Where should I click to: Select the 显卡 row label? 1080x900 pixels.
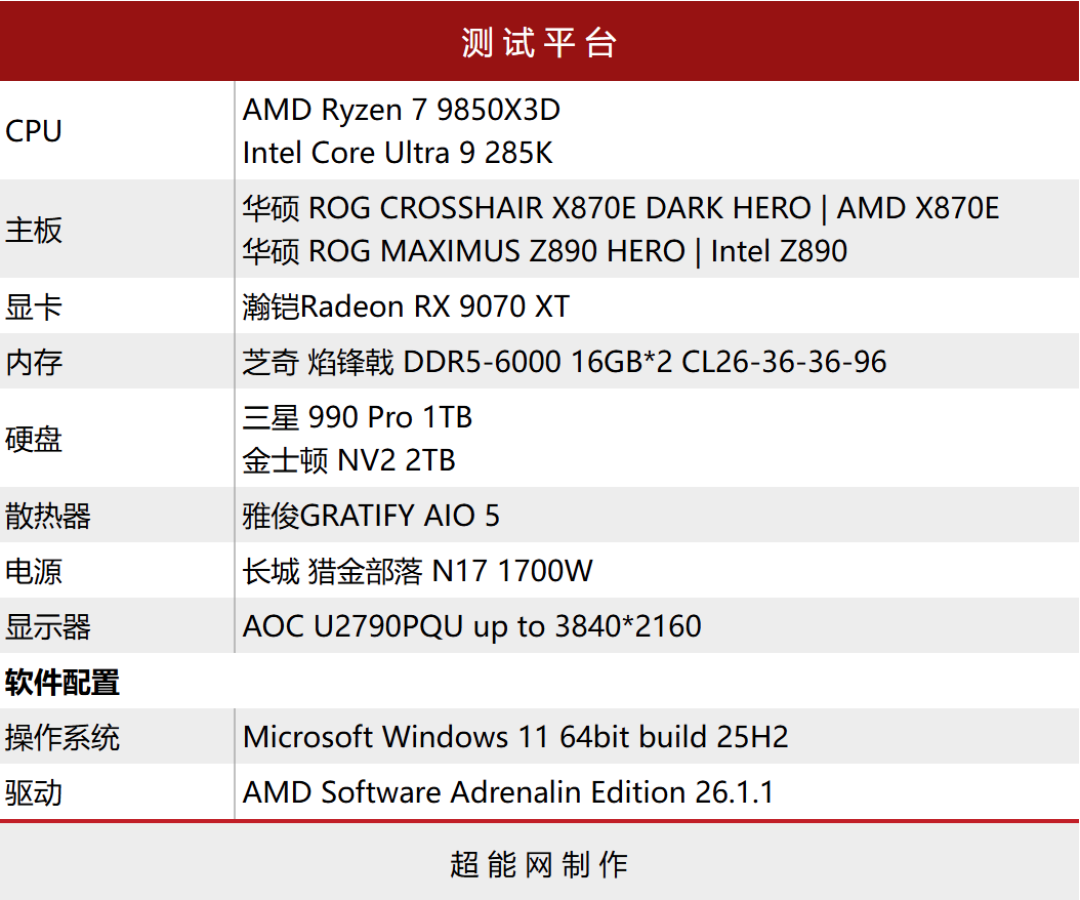[33, 306]
